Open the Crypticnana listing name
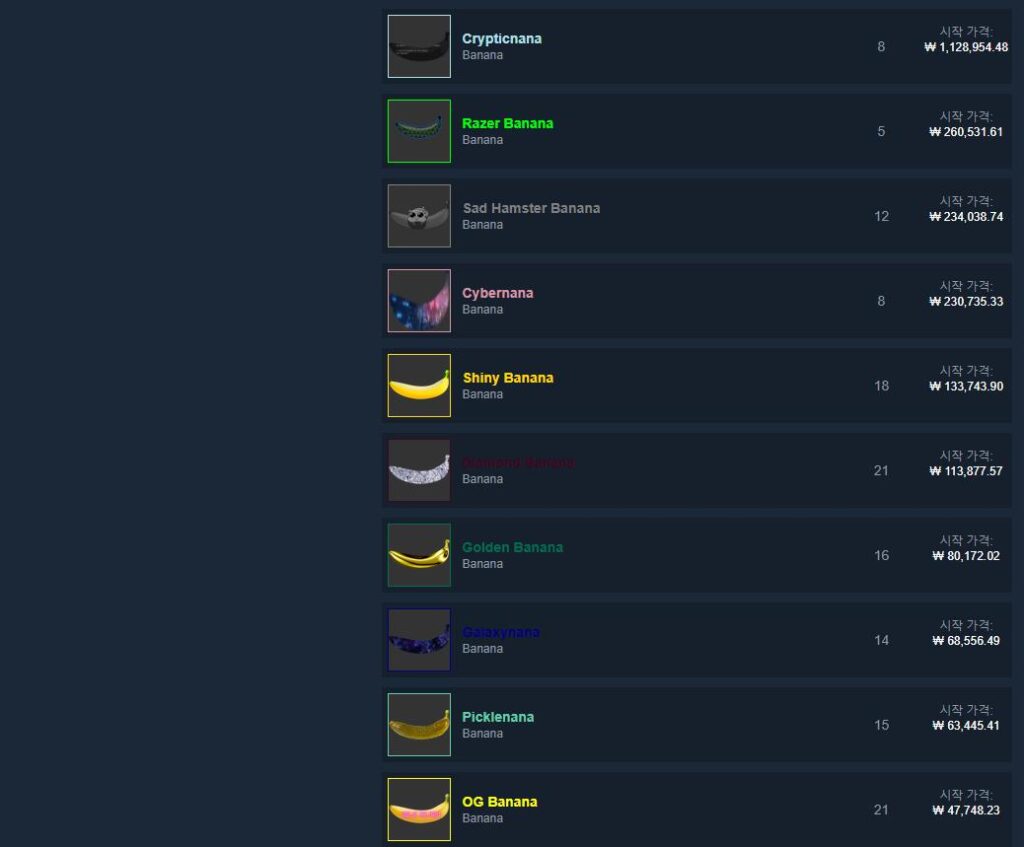 coord(502,39)
